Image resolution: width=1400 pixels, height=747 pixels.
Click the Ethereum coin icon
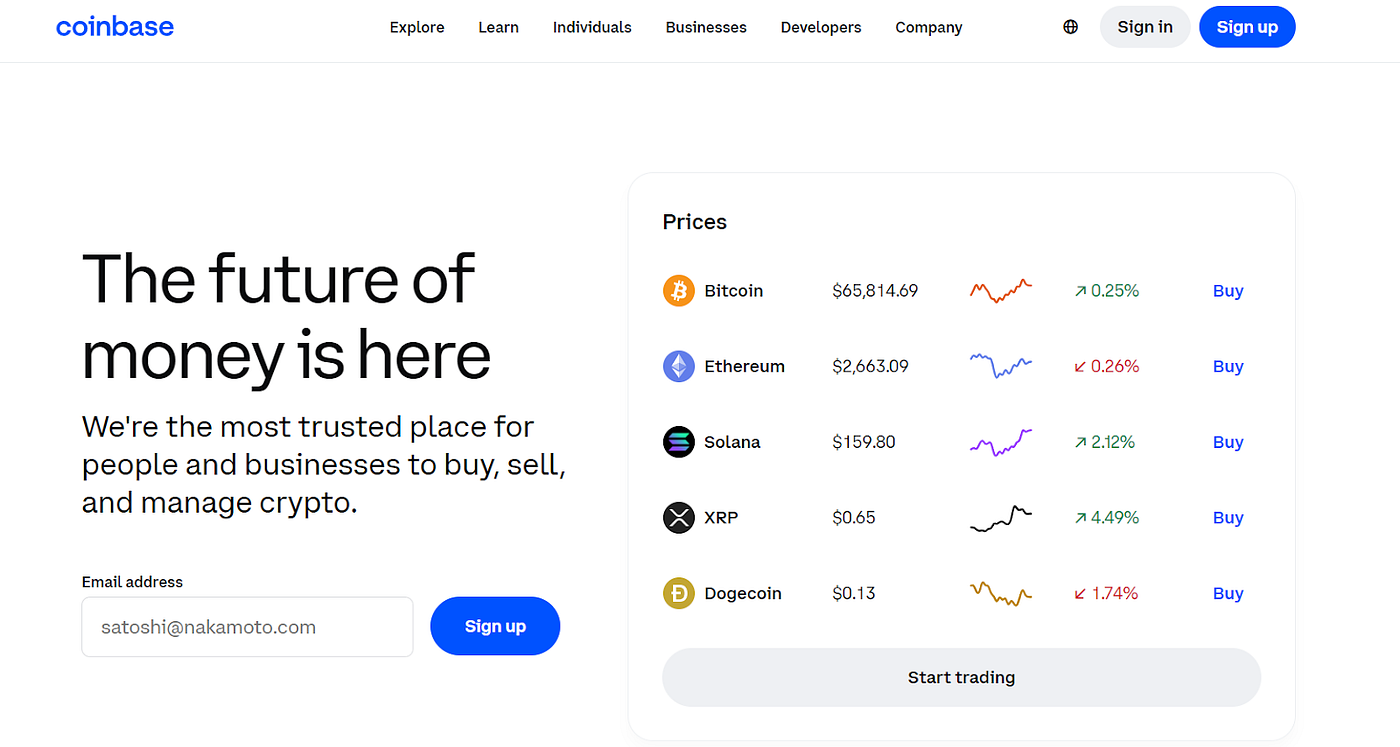pyautogui.click(x=678, y=366)
